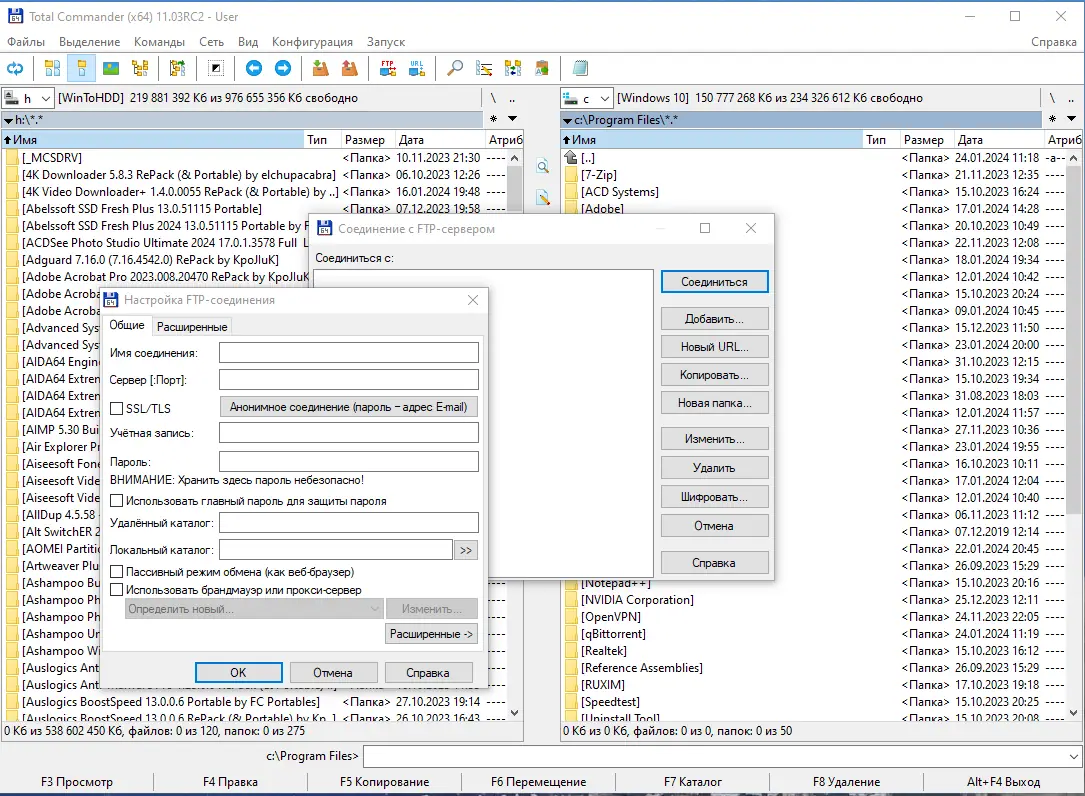The width and height of the screenshot is (1085, 796).
Task: Click the Справка menu at top right
Action: (1053, 42)
